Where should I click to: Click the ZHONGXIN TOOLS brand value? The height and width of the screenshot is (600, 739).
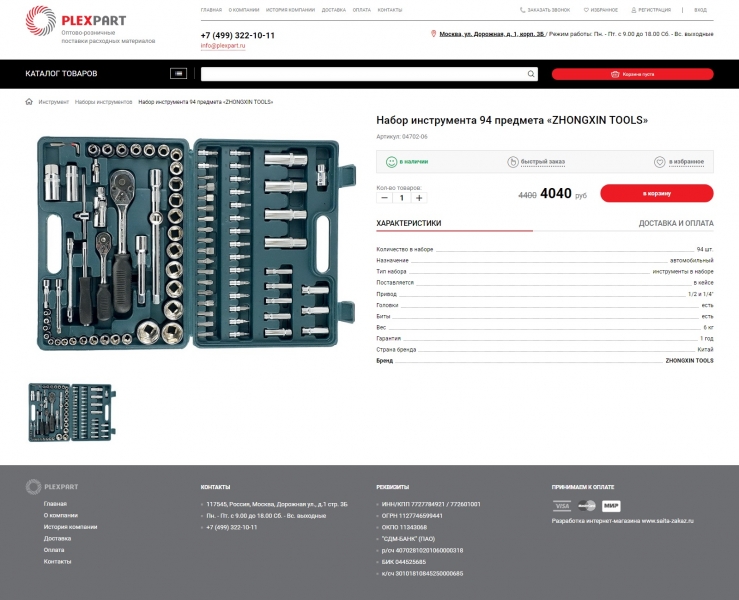click(689, 361)
